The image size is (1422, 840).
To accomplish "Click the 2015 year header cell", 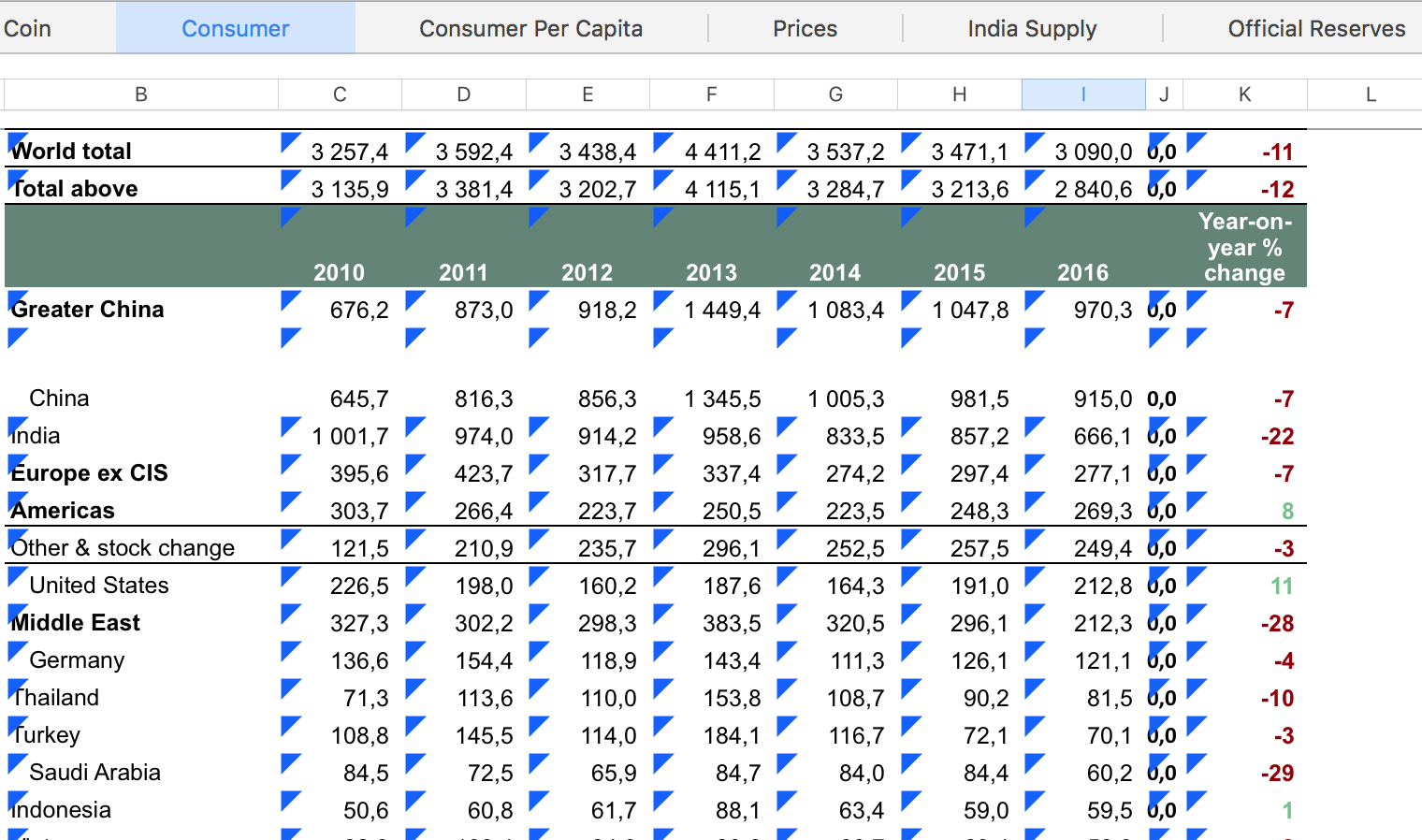I will pos(959,272).
